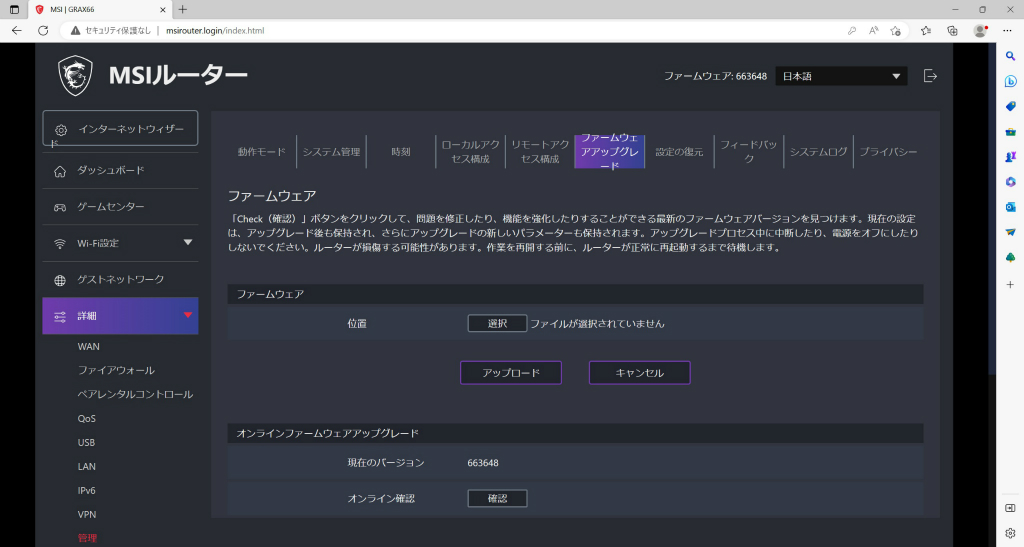Click the gear icon of インターネットウィザード

pyautogui.click(x=61, y=130)
